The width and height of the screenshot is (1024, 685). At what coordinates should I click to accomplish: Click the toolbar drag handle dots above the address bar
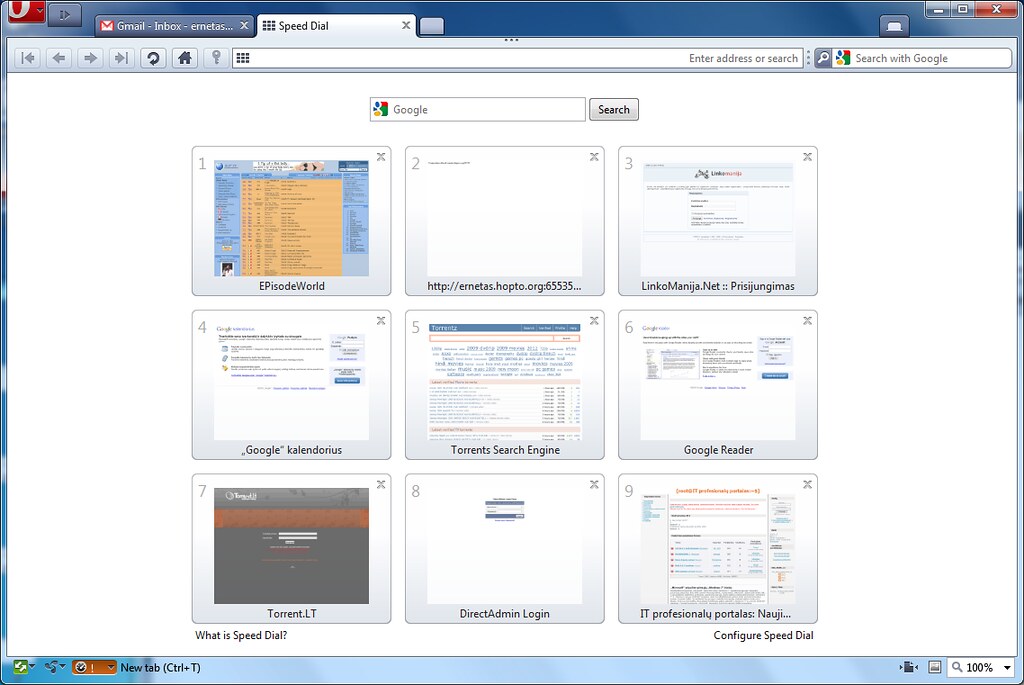coord(511,40)
